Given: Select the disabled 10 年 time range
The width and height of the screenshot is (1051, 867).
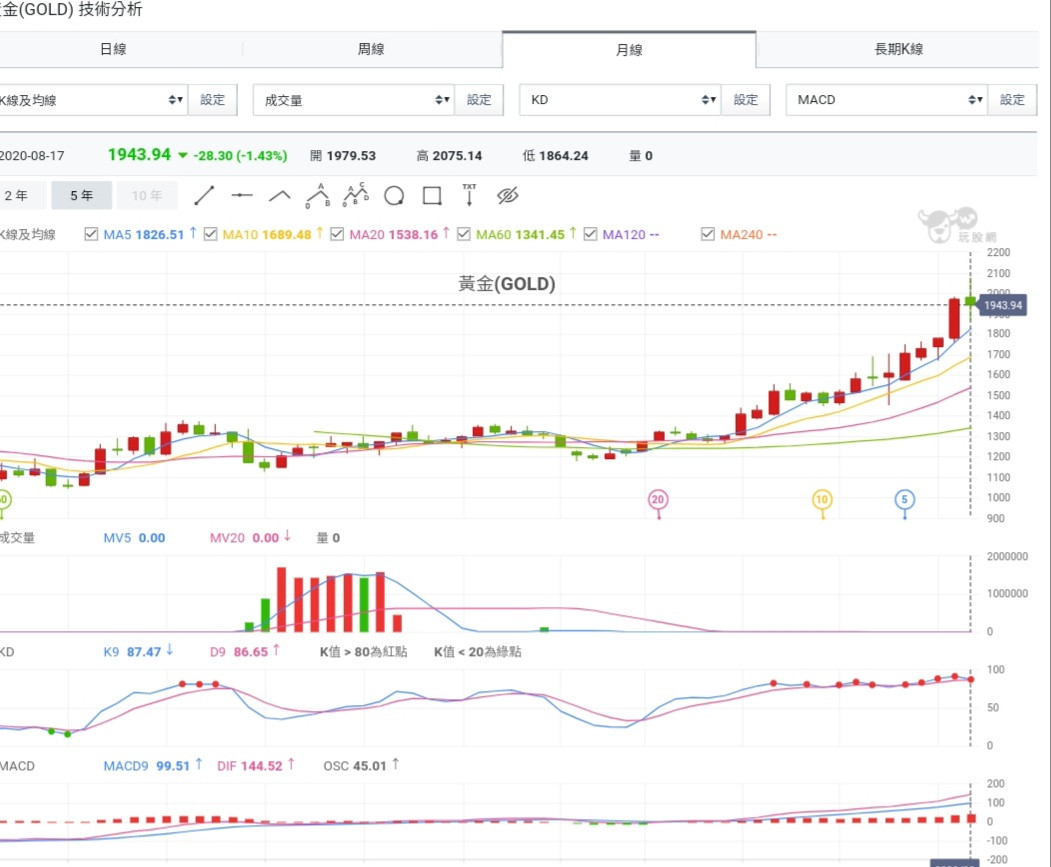Looking at the screenshot, I should (x=147, y=195).
